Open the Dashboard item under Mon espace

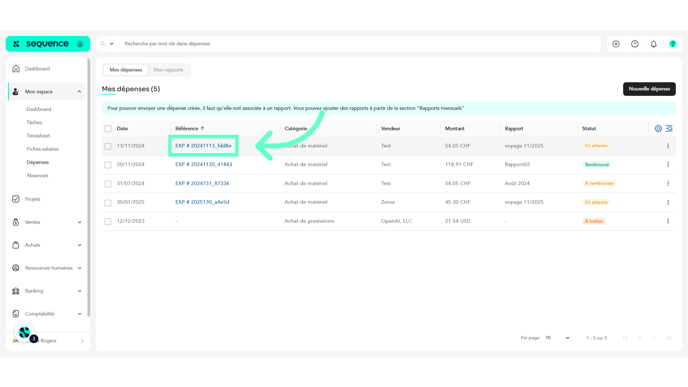tap(39, 109)
